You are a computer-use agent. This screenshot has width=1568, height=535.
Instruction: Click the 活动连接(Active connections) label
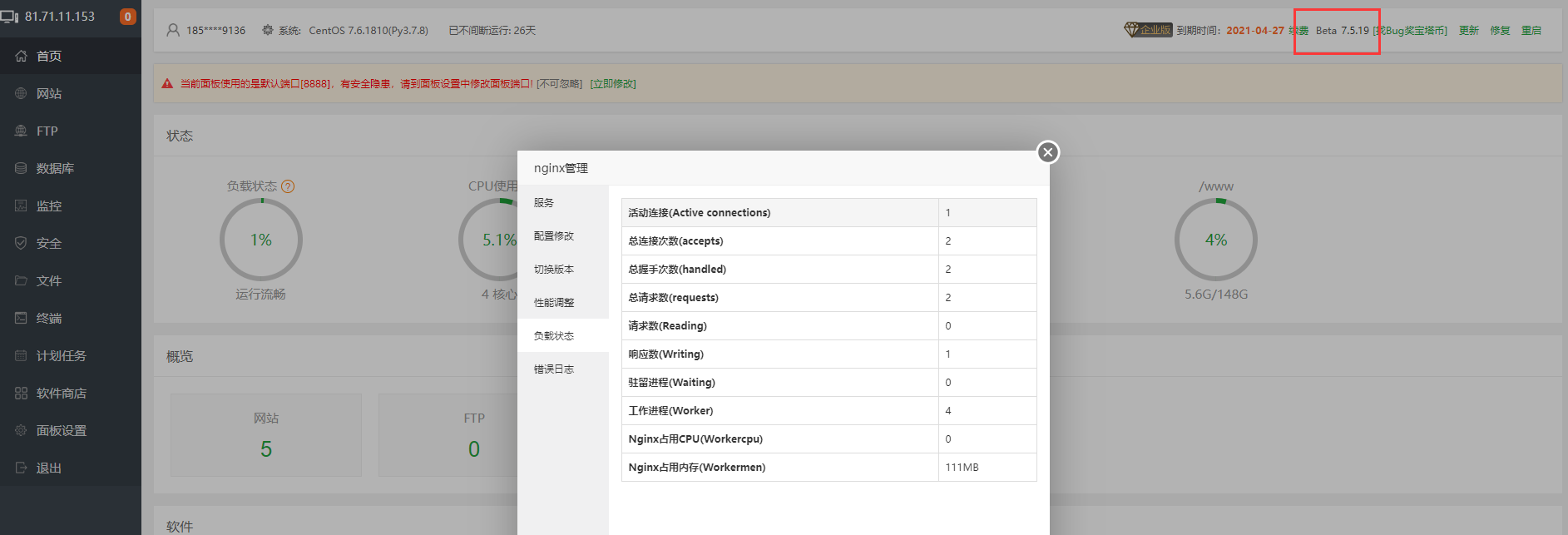click(700, 212)
